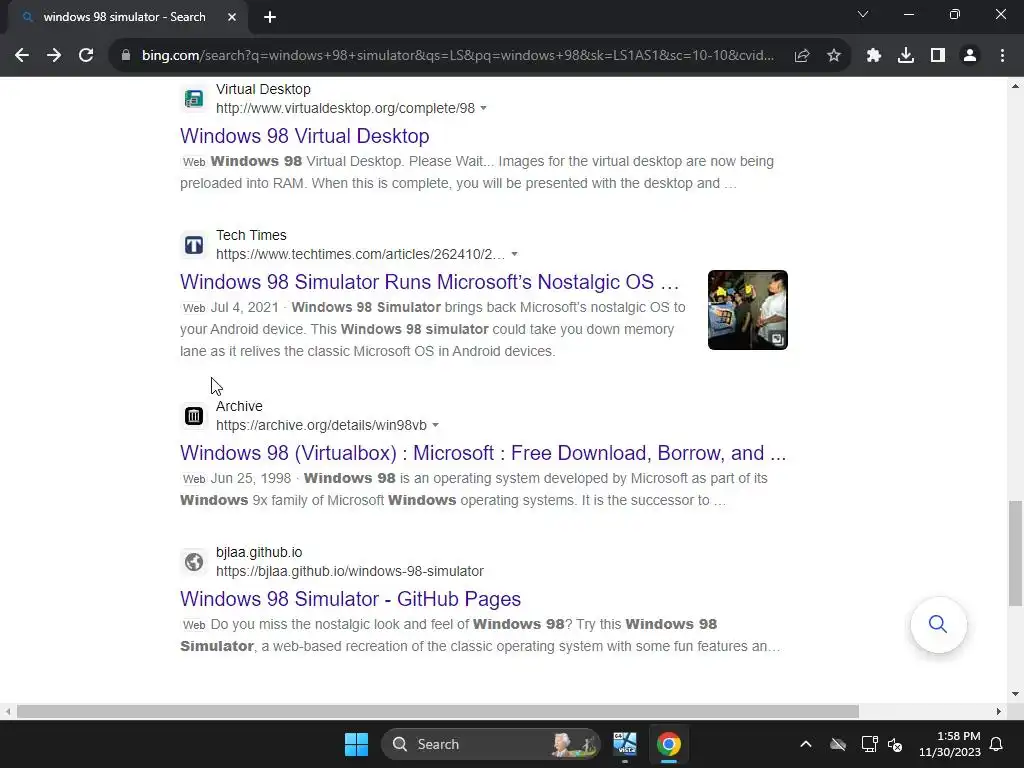
Task: Click the horizontal scrollbar right arrow
Action: click(999, 711)
